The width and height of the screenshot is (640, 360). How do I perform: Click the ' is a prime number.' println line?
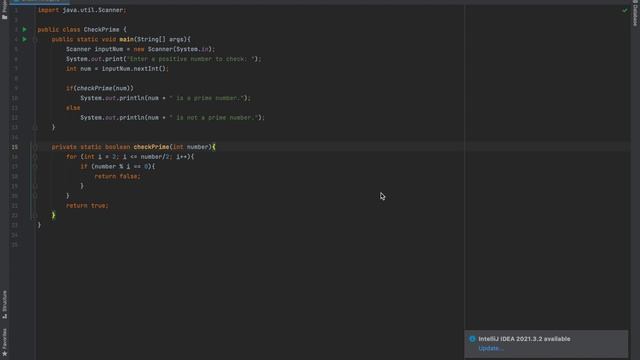pos(165,98)
